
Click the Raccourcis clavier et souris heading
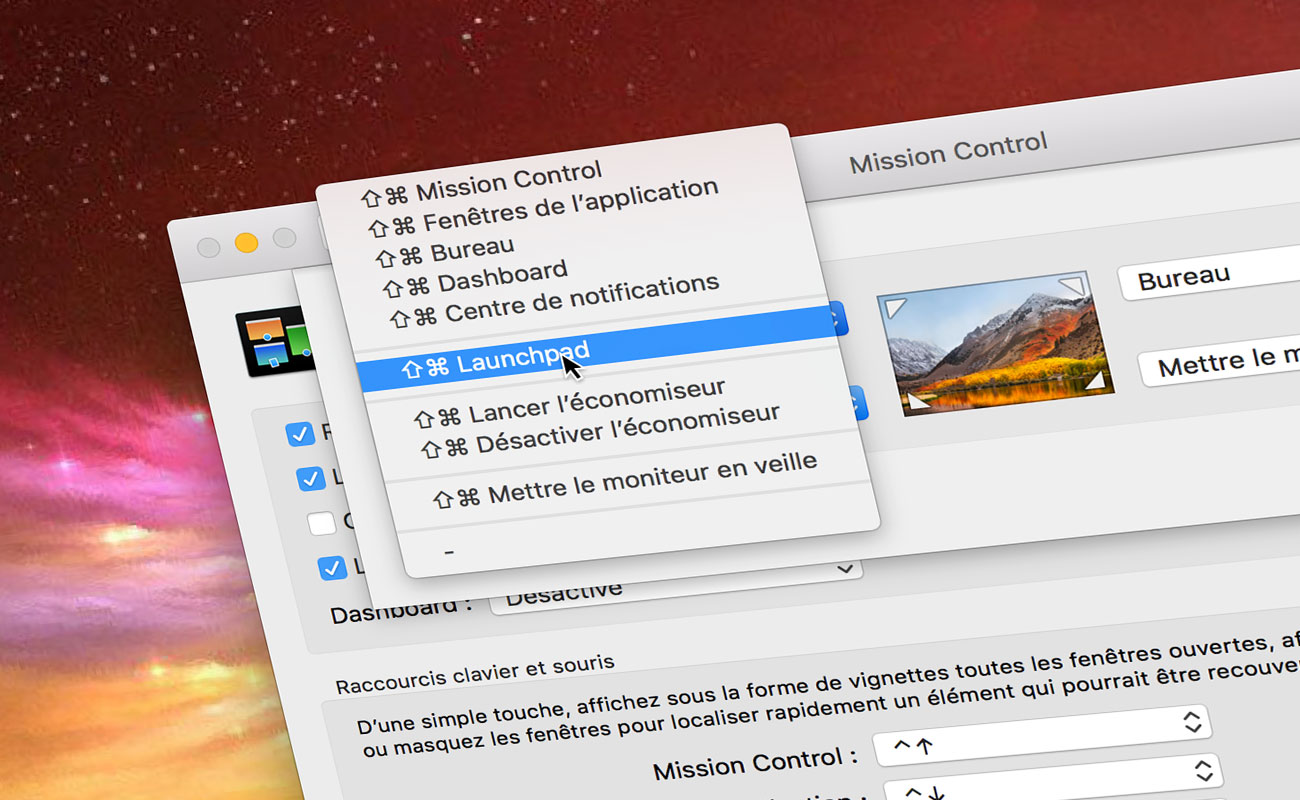pyautogui.click(x=475, y=675)
